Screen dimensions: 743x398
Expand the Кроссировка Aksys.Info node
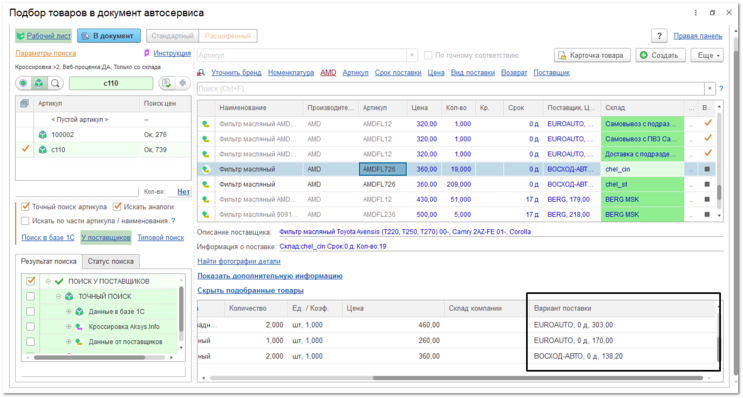[x=68, y=327]
